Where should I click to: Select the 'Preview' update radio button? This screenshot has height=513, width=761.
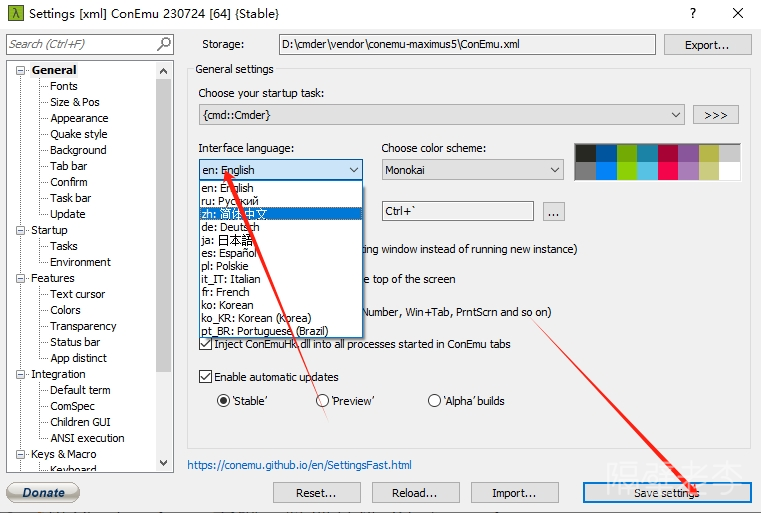click(x=322, y=401)
